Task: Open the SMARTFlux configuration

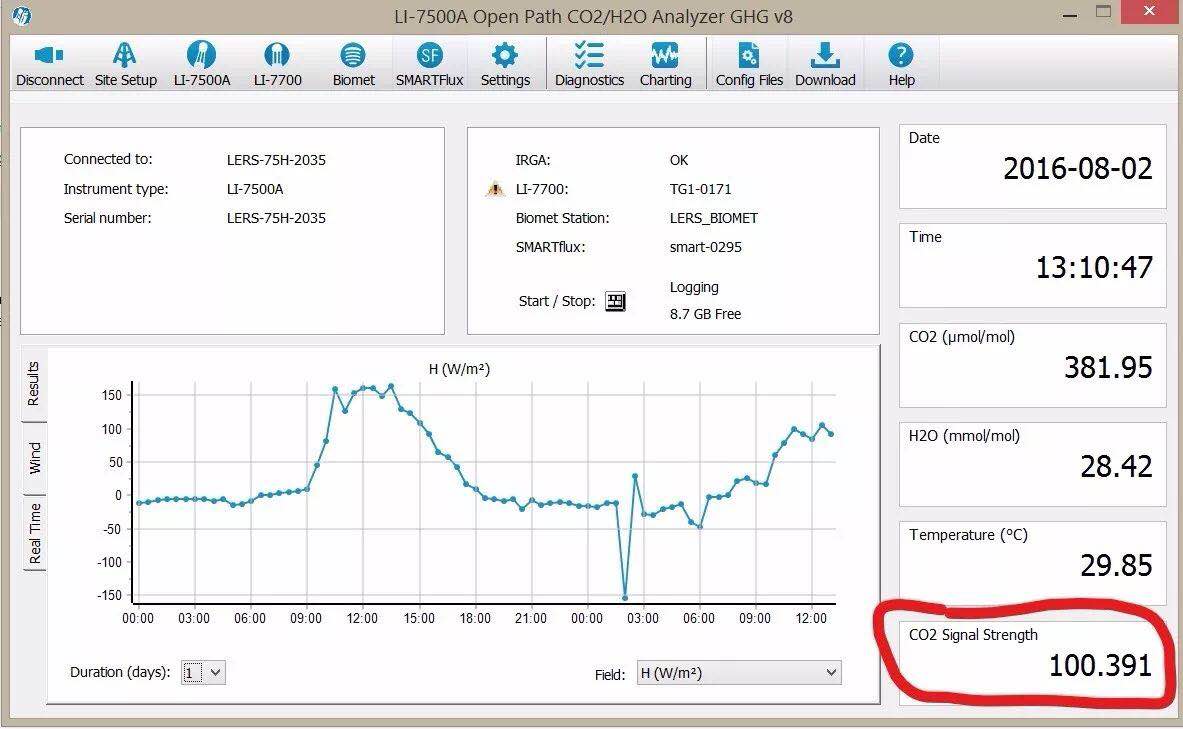Action: [429, 64]
